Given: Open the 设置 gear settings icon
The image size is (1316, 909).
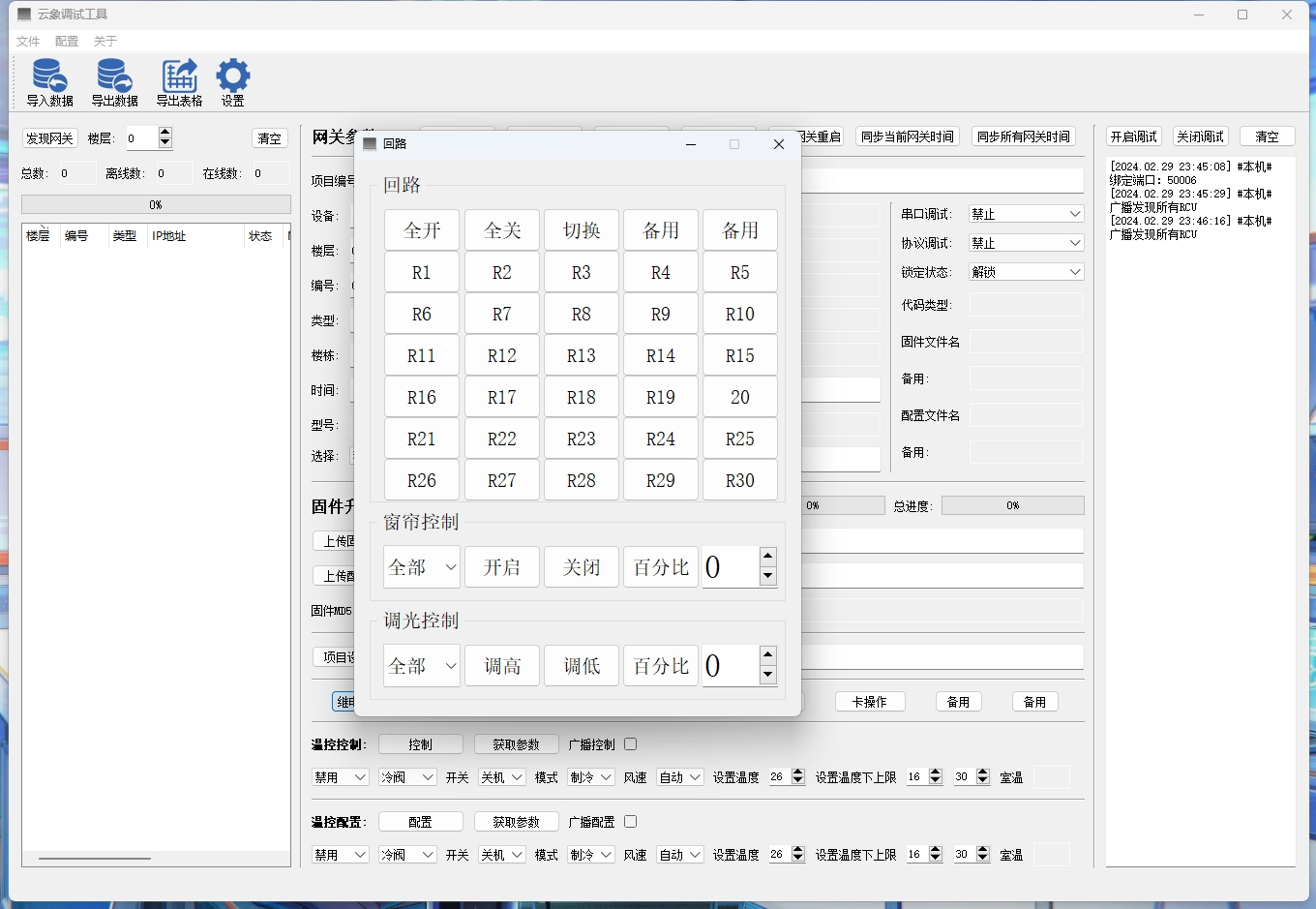Looking at the screenshot, I should pos(232,82).
